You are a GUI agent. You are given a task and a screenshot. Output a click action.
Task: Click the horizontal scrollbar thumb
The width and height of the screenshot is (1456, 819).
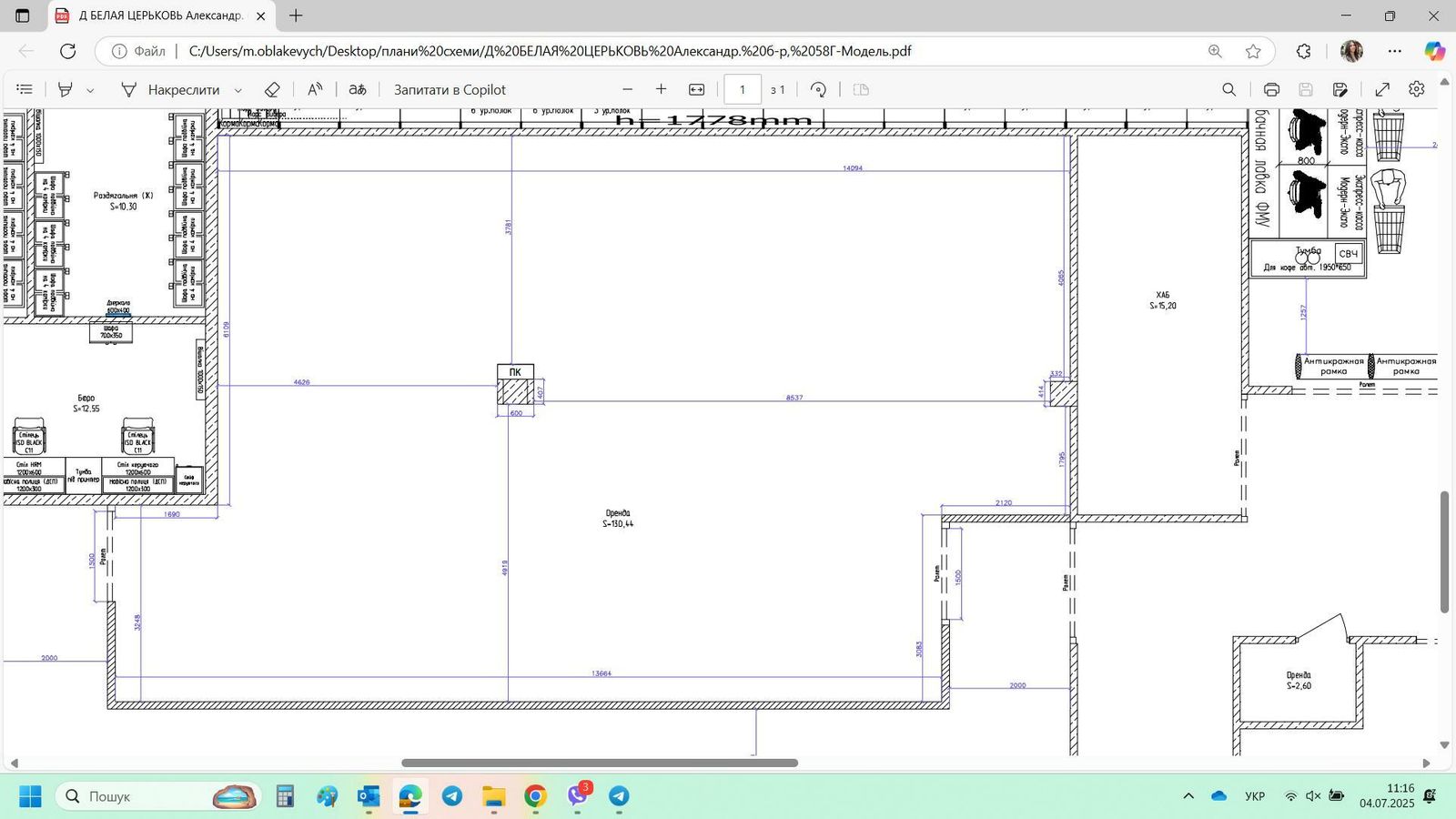[600, 763]
